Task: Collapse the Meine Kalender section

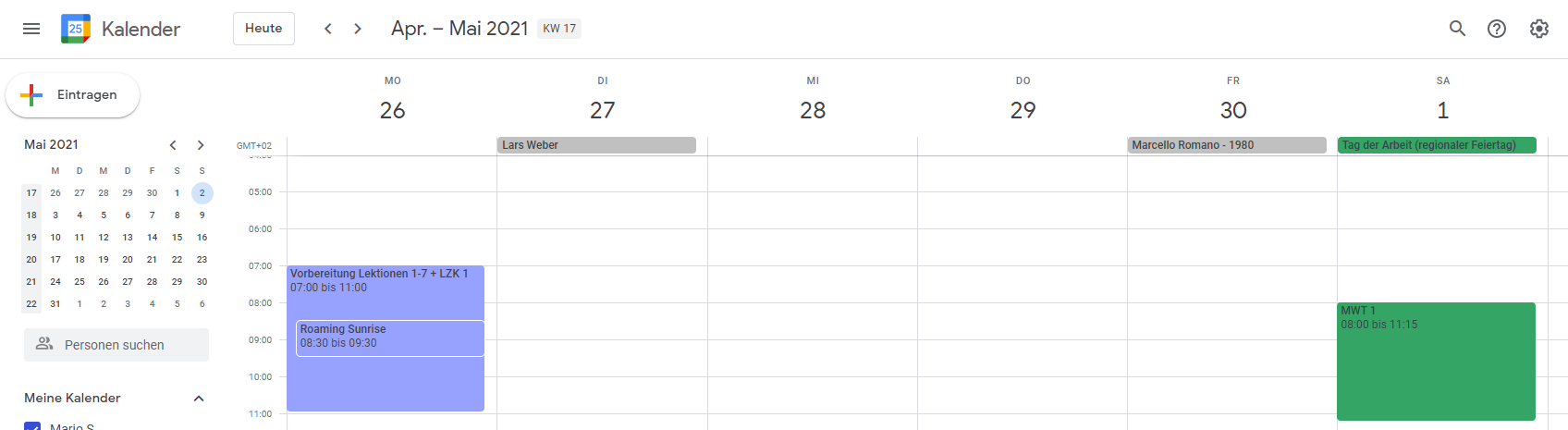Action: (198, 399)
